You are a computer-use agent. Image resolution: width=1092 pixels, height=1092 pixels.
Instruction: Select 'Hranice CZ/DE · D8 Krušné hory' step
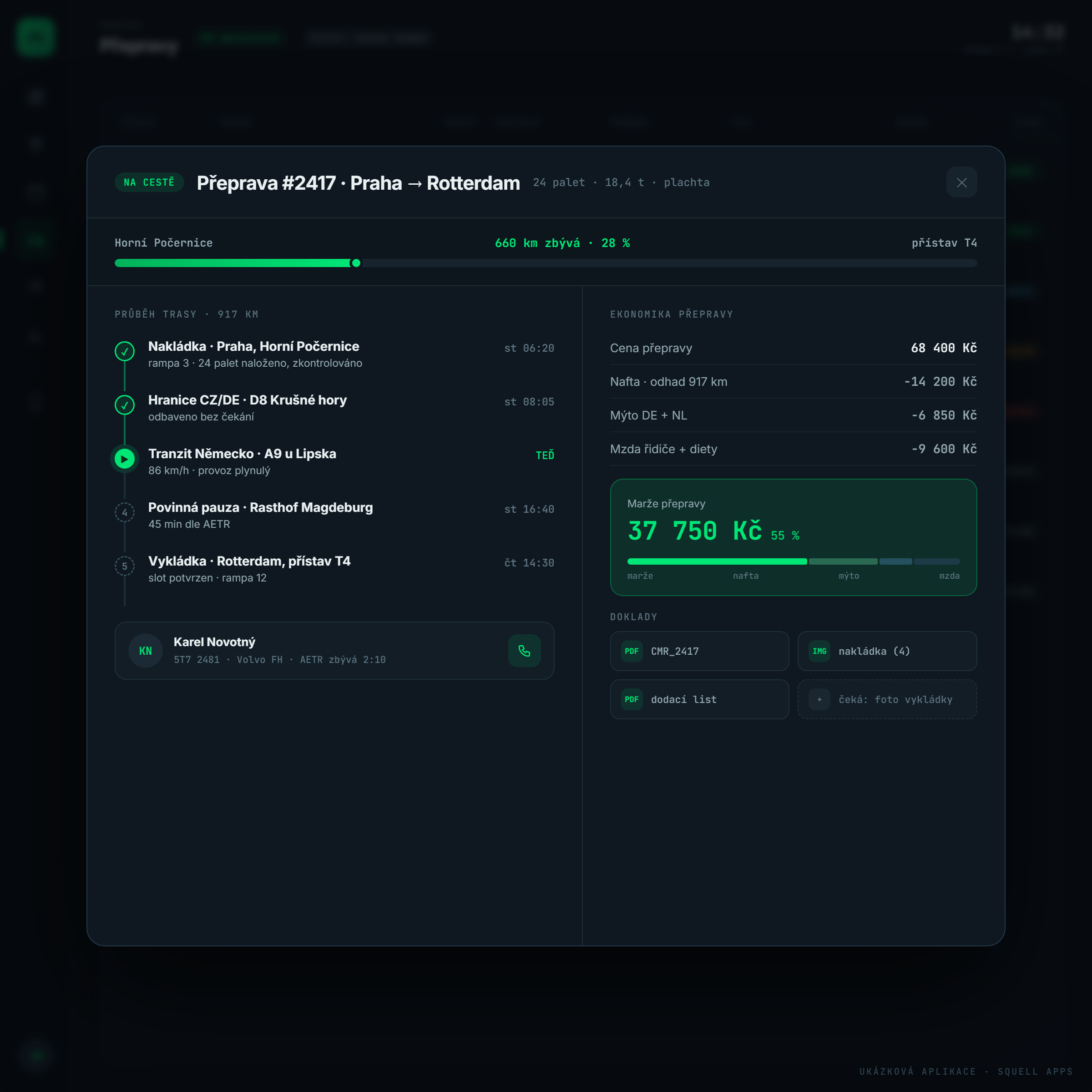[x=334, y=408]
